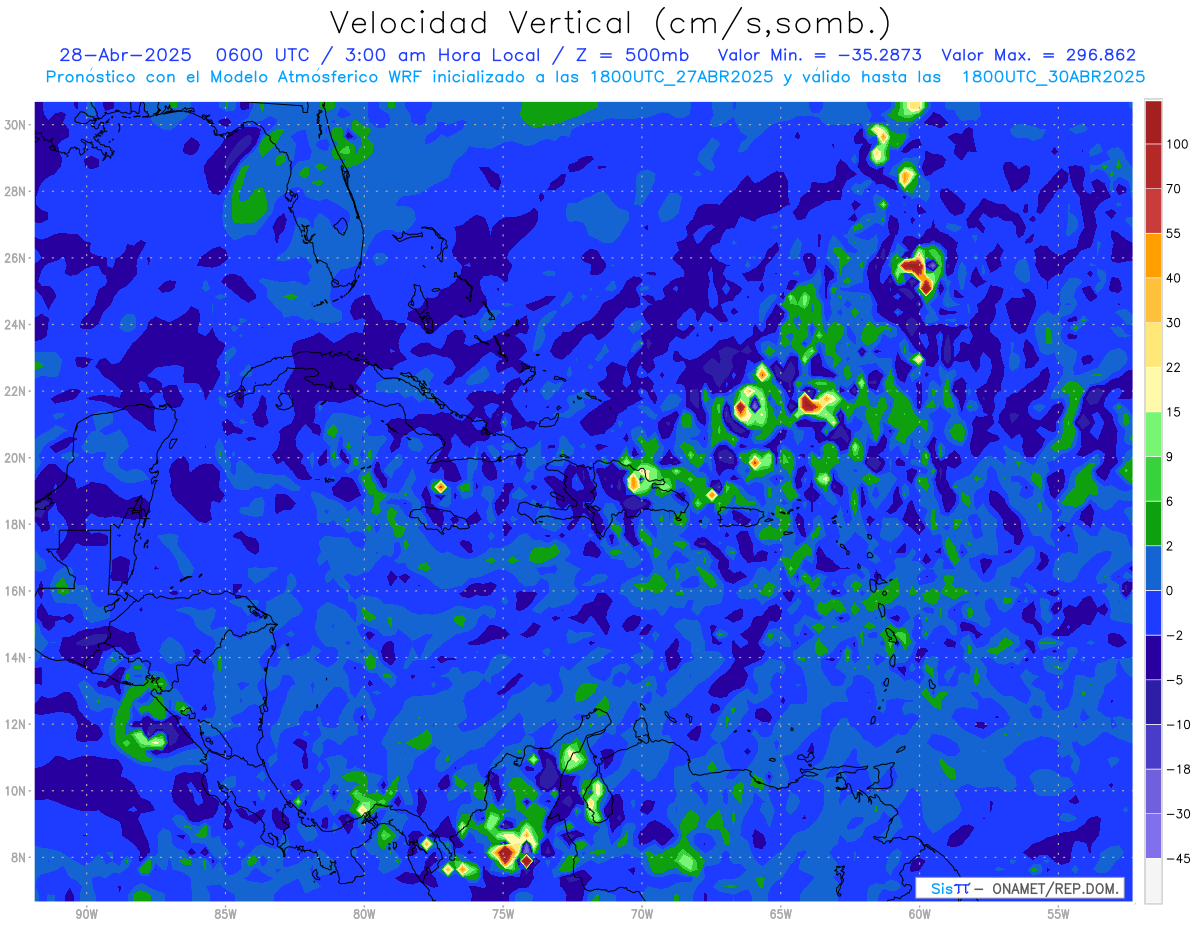This screenshot has height=927, width=1200.
Task: Click the colorbar label '70'
Action: pos(1174,189)
